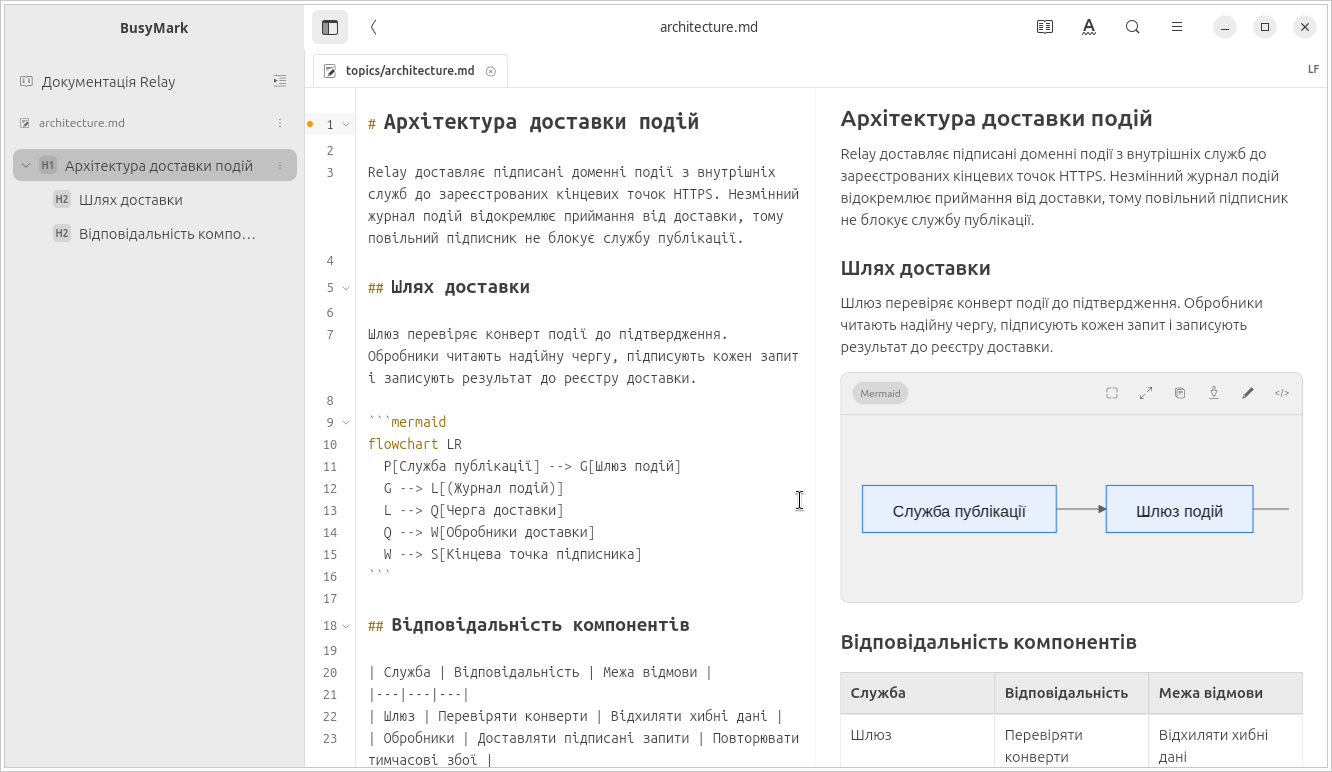The height and width of the screenshot is (772, 1332).
Task: Place cursor on the ```mermaid editor line
Action: tap(407, 422)
